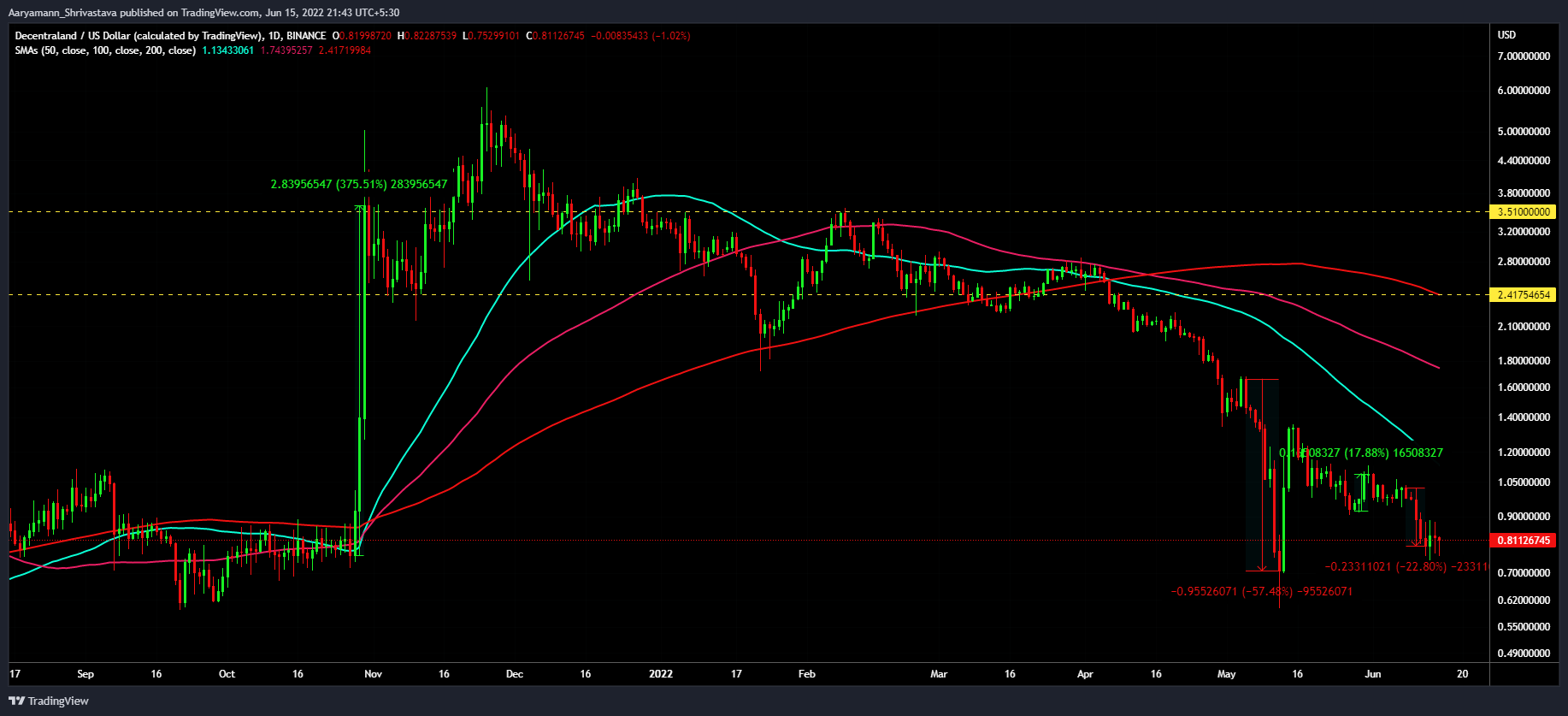Click the close value C0.81126745 in legend
The width and height of the screenshot is (1568, 716).
[x=555, y=36]
